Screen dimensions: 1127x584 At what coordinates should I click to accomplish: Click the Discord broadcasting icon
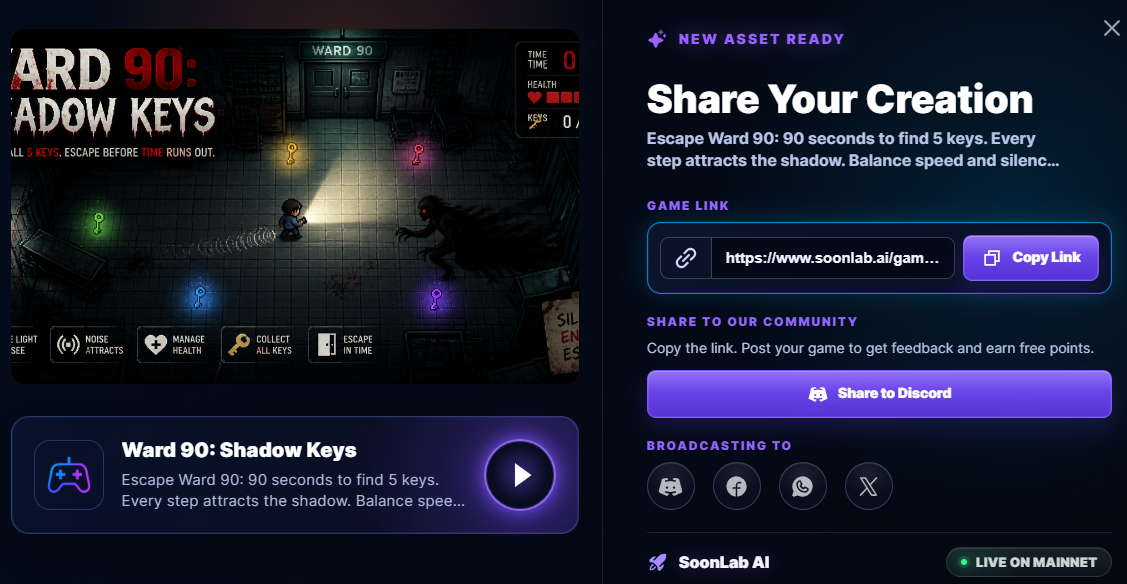(x=670, y=486)
